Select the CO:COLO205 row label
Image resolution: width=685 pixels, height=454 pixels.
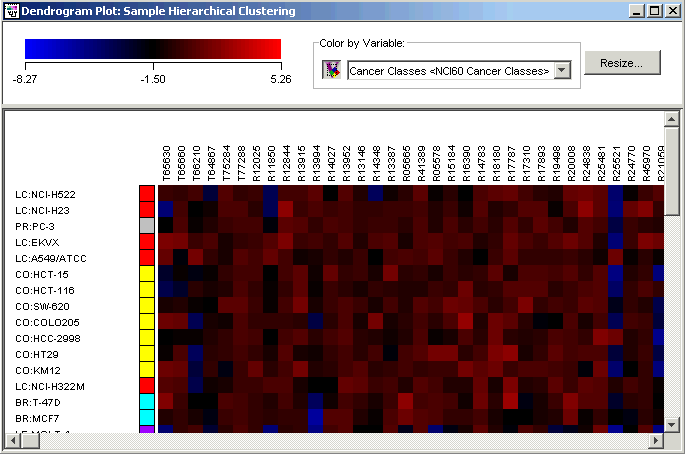click(48, 322)
